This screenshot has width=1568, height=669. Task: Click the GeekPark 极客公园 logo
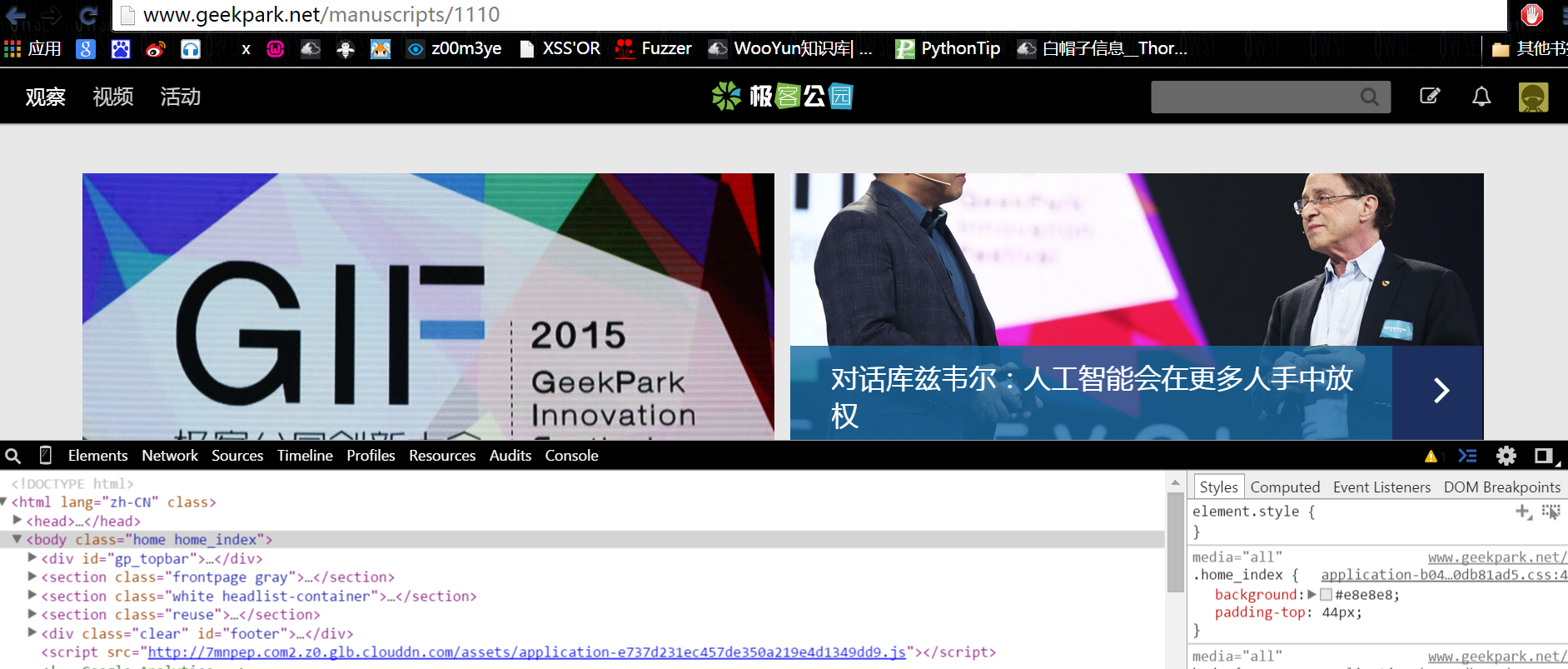pyautogui.click(x=783, y=97)
